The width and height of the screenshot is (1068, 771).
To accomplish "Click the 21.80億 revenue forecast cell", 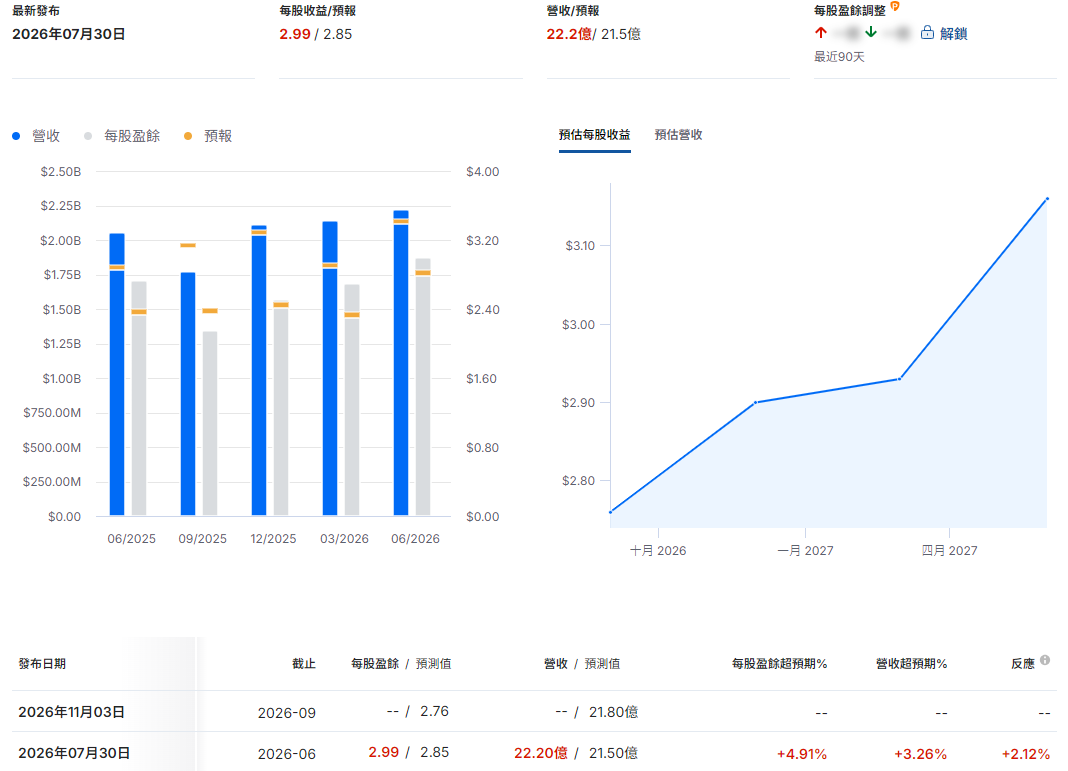I will (614, 712).
